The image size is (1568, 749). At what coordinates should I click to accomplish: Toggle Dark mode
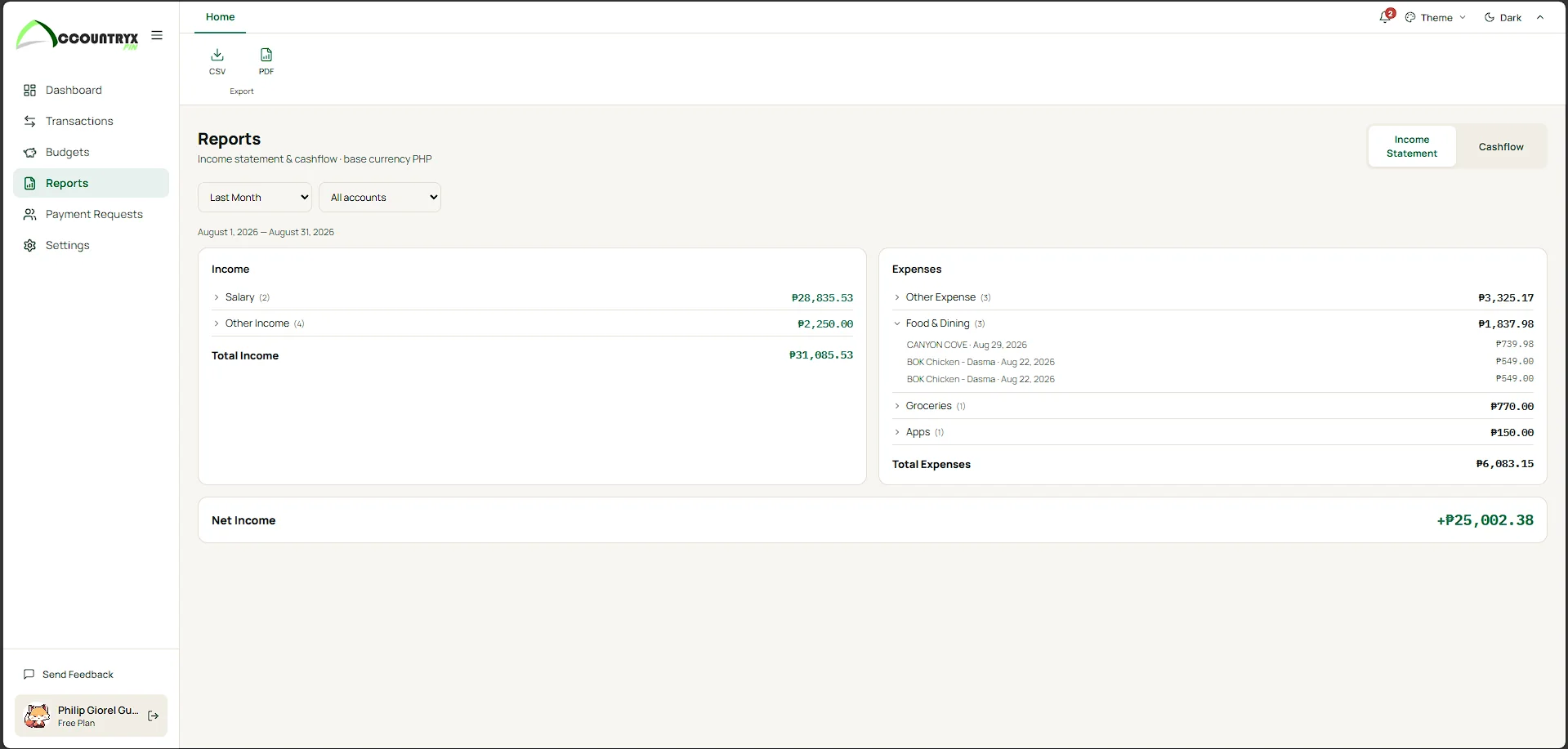(x=1503, y=17)
